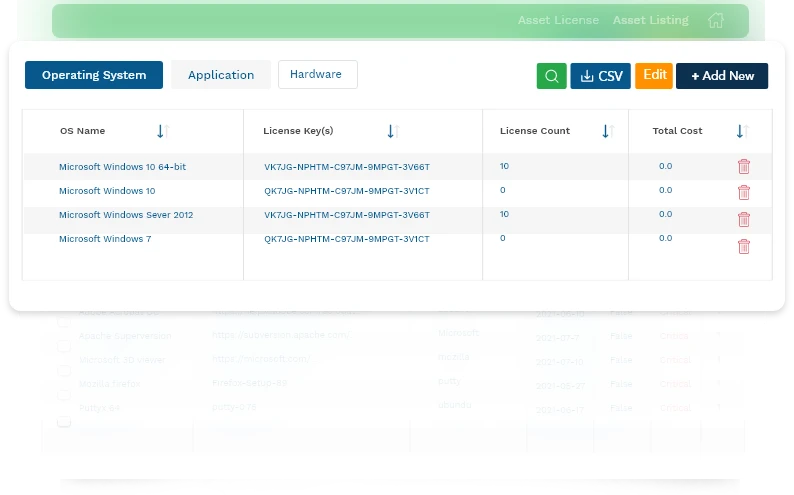Download the list using CSV button

pos(601,76)
